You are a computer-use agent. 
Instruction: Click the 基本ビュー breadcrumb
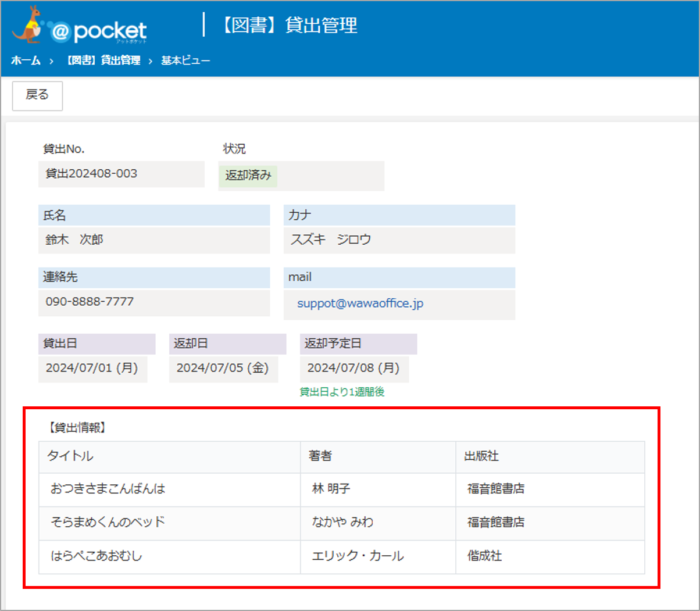click(x=185, y=60)
